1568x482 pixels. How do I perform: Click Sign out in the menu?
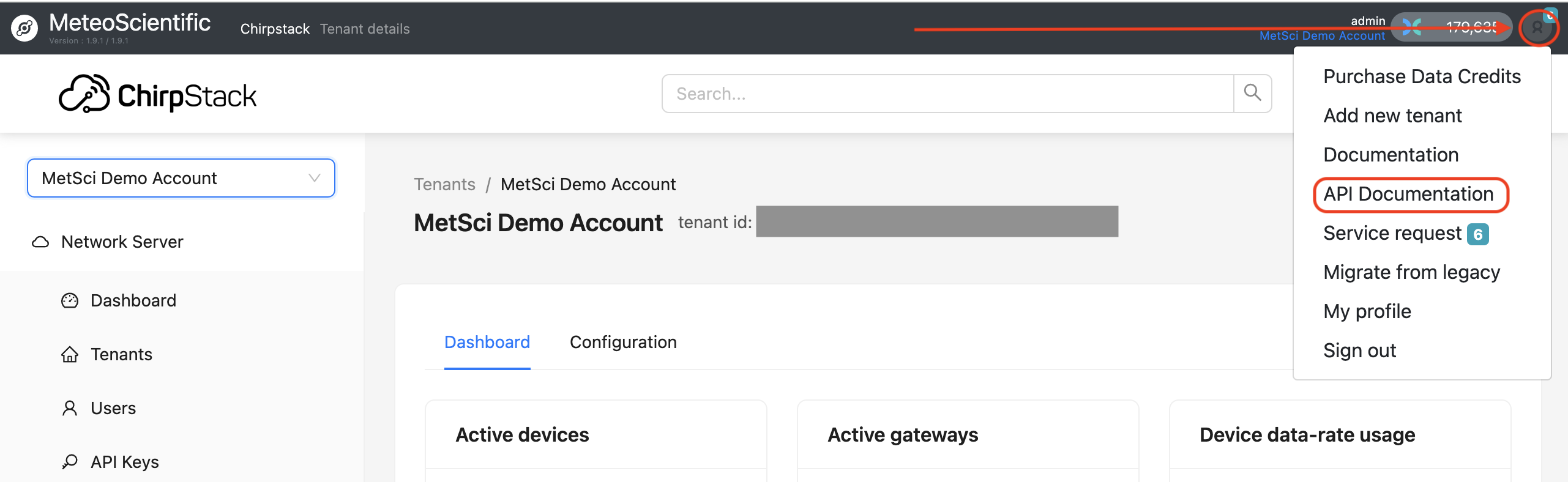[1359, 350]
